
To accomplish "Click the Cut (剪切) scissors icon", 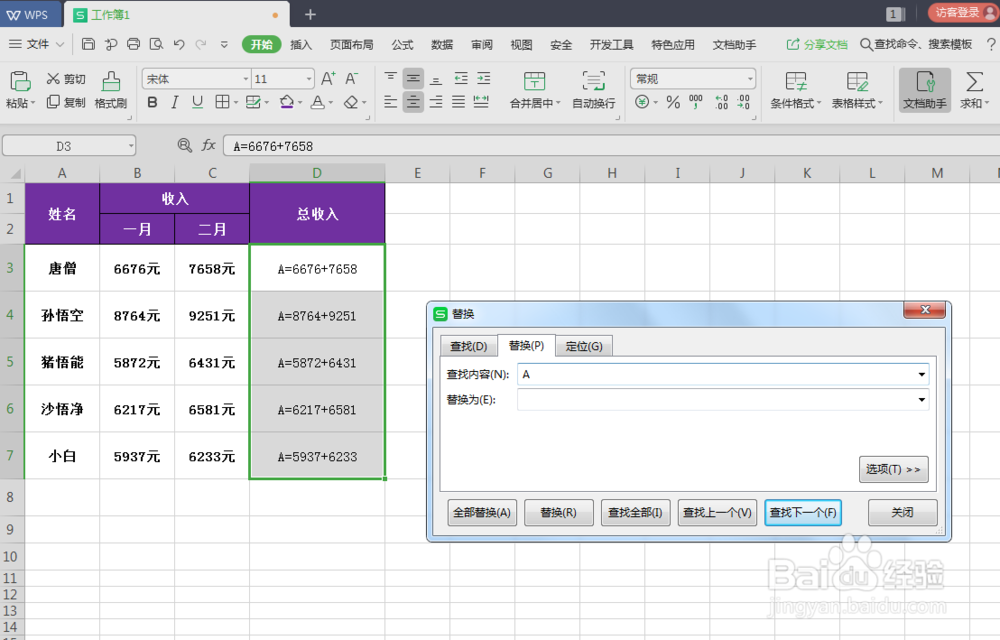I will (53, 78).
